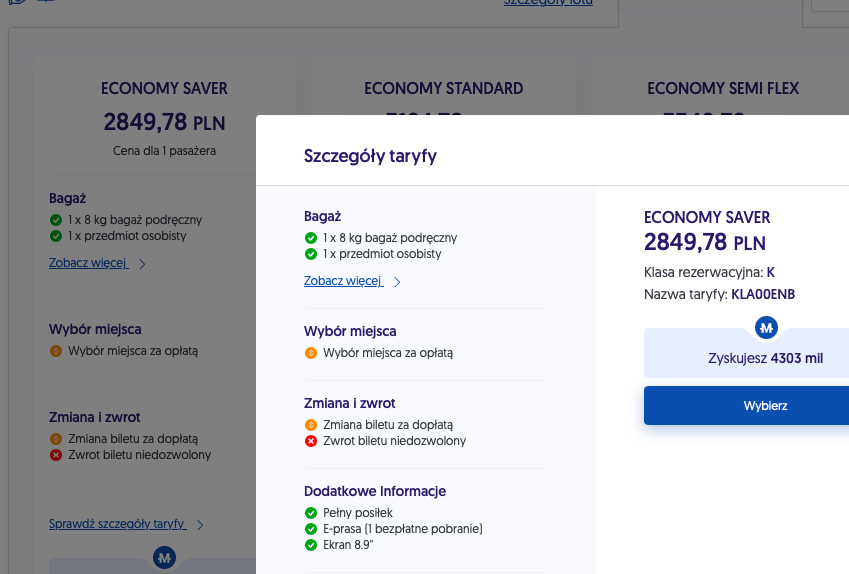The height and width of the screenshot is (574, 849).
Task: Click the 2849,78 PLN price in the modal
Action: (x=704, y=242)
